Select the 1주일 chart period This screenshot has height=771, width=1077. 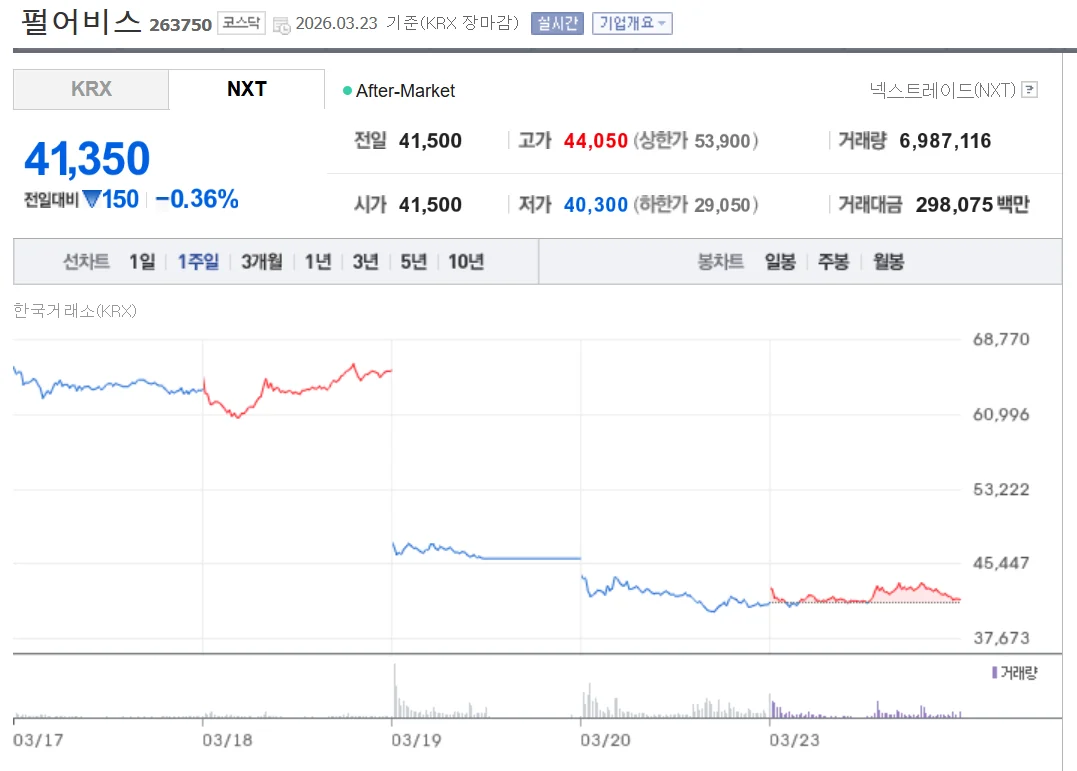[x=198, y=262]
